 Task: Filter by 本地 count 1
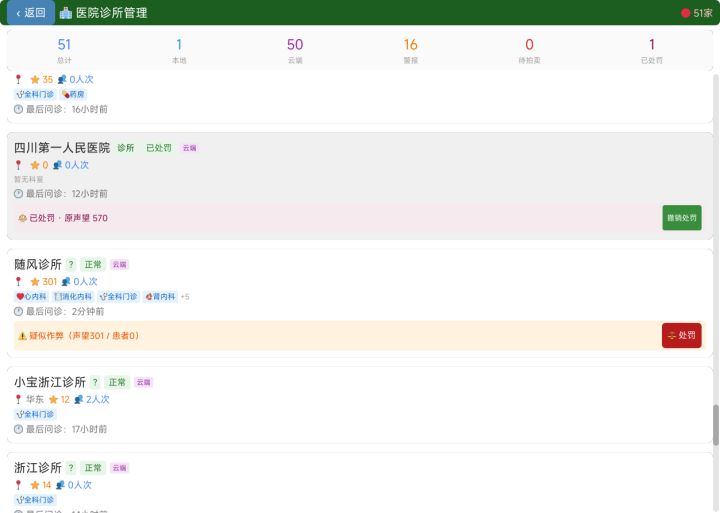point(179,50)
